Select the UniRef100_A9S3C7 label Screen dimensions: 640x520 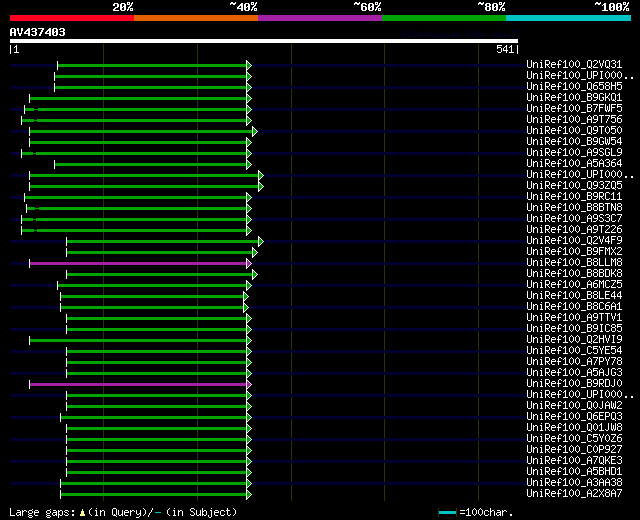point(574,218)
